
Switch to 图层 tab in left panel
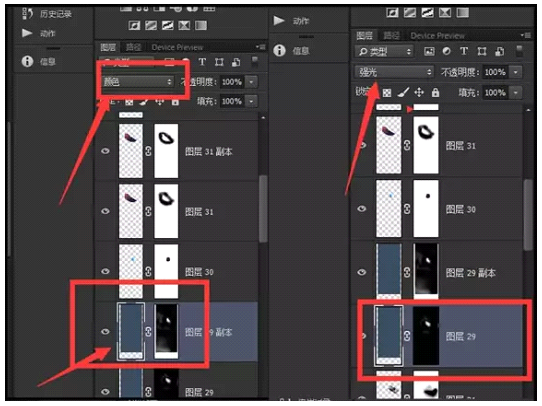tap(108, 47)
